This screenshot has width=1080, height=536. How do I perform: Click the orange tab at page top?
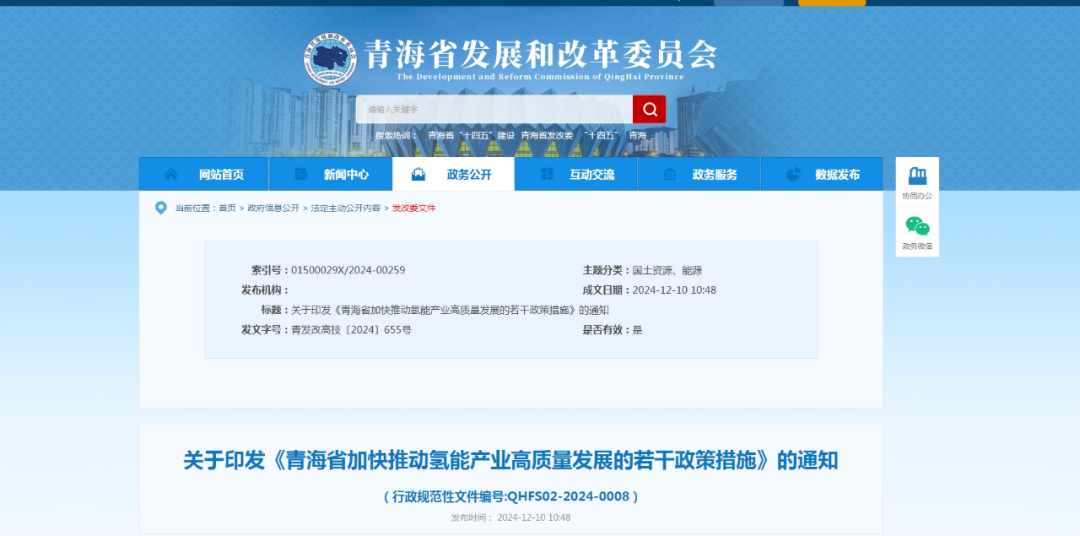832,3
